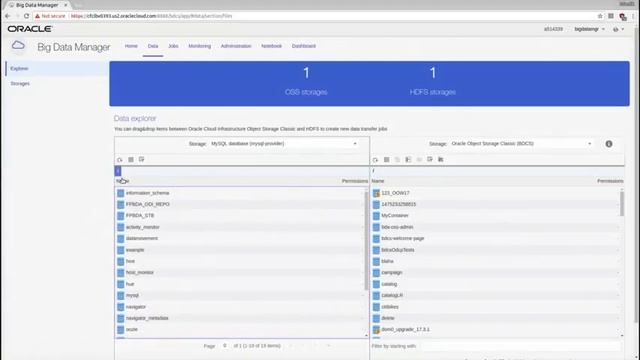Viewport: 640px width, 360px height.
Task: Open the Oracle Object Storage Classic dropdown
Action: 521,144
